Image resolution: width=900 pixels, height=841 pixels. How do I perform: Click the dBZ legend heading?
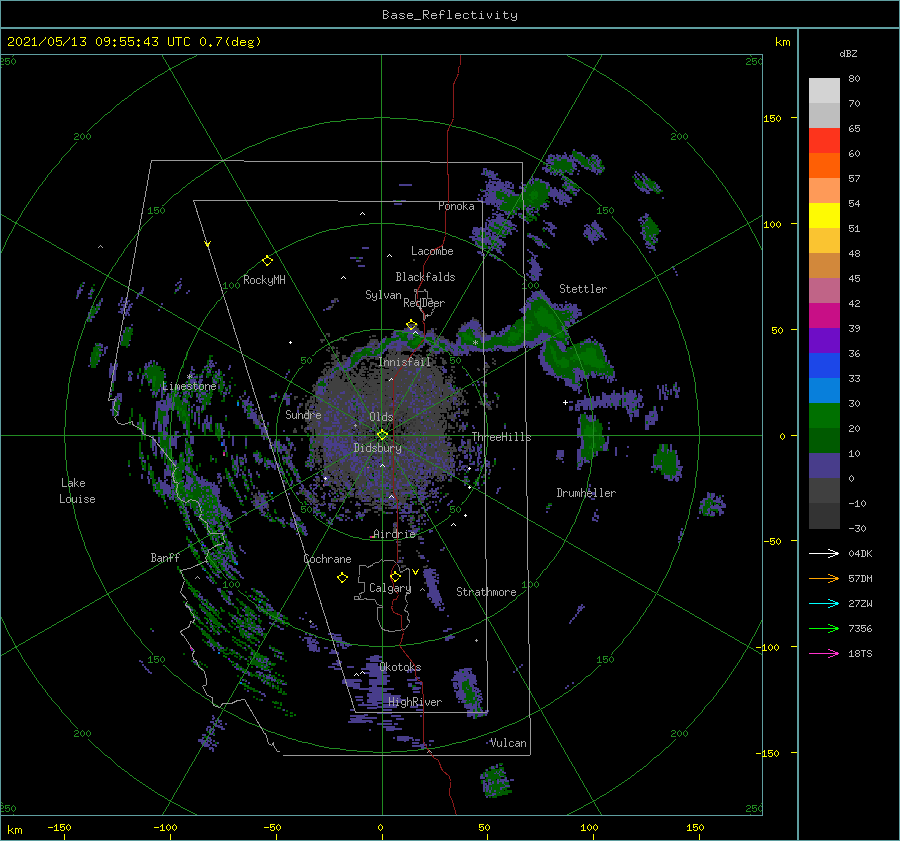[848, 53]
